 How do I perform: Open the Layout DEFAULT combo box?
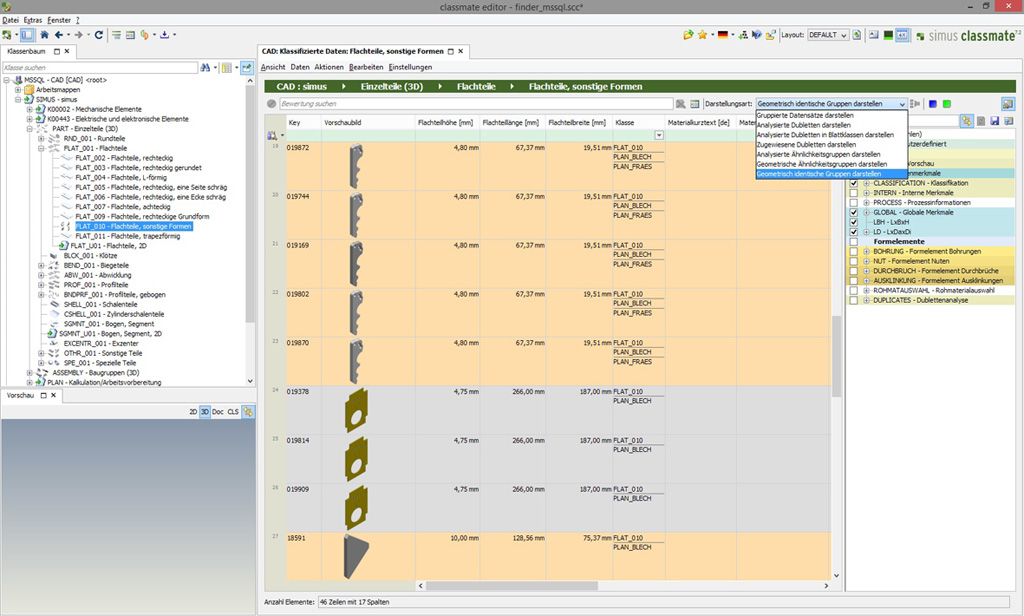[x=828, y=35]
